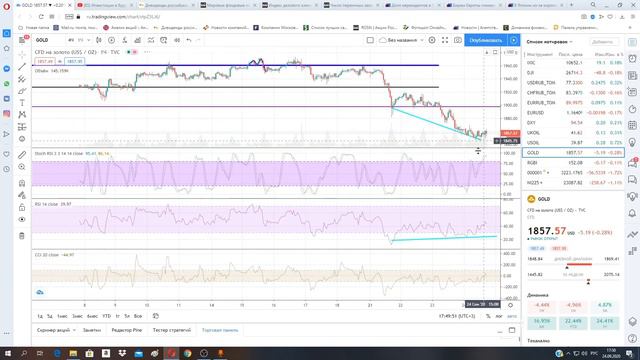Open the indicators menu
Viewport: 640px width, 360px height.
pyautogui.click(x=124, y=40)
